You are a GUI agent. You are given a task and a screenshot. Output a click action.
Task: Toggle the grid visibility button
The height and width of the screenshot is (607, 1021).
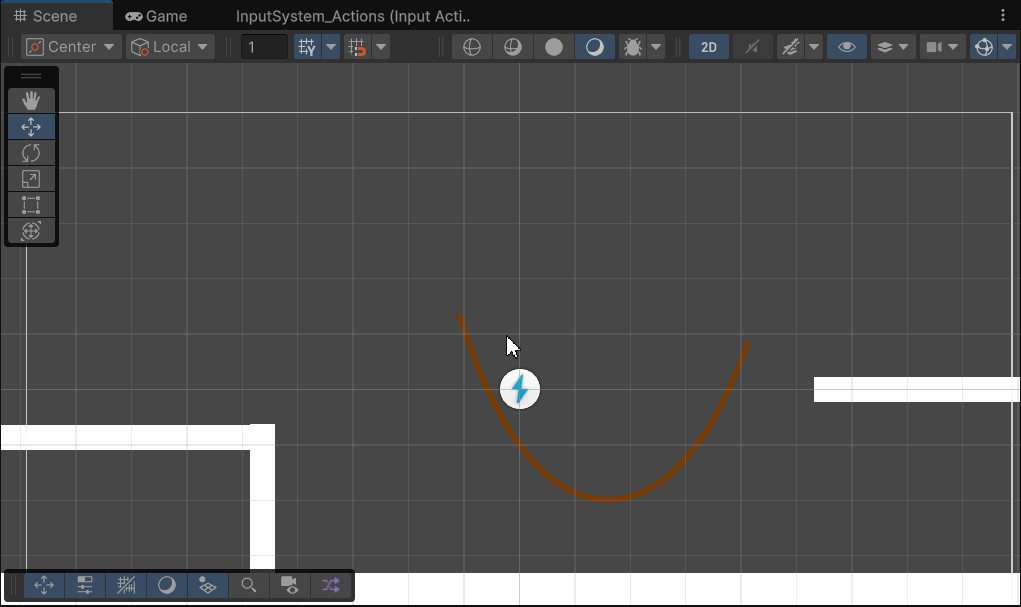coord(307,47)
